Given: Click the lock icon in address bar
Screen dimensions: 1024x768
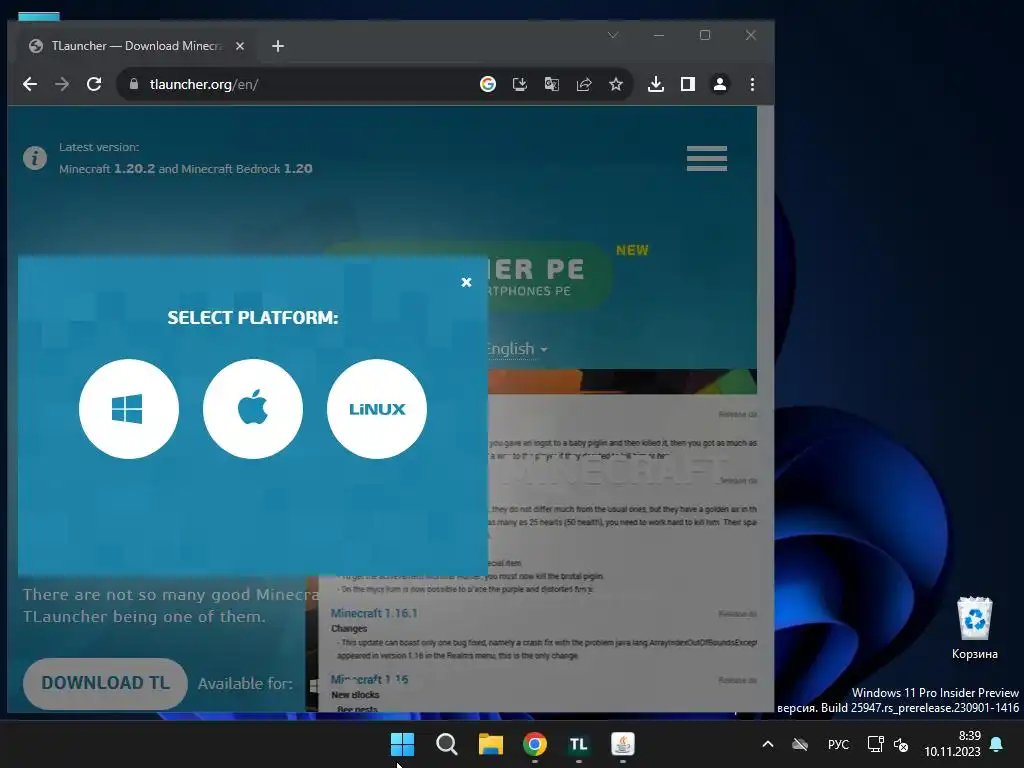Looking at the screenshot, I should point(134,84).
